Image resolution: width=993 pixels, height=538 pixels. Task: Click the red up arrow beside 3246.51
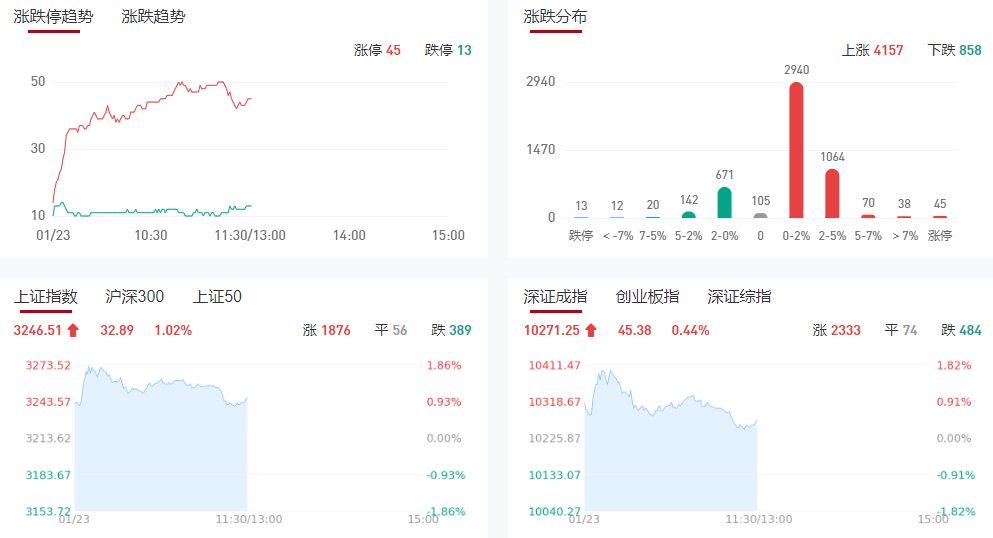tap(73, 330)
